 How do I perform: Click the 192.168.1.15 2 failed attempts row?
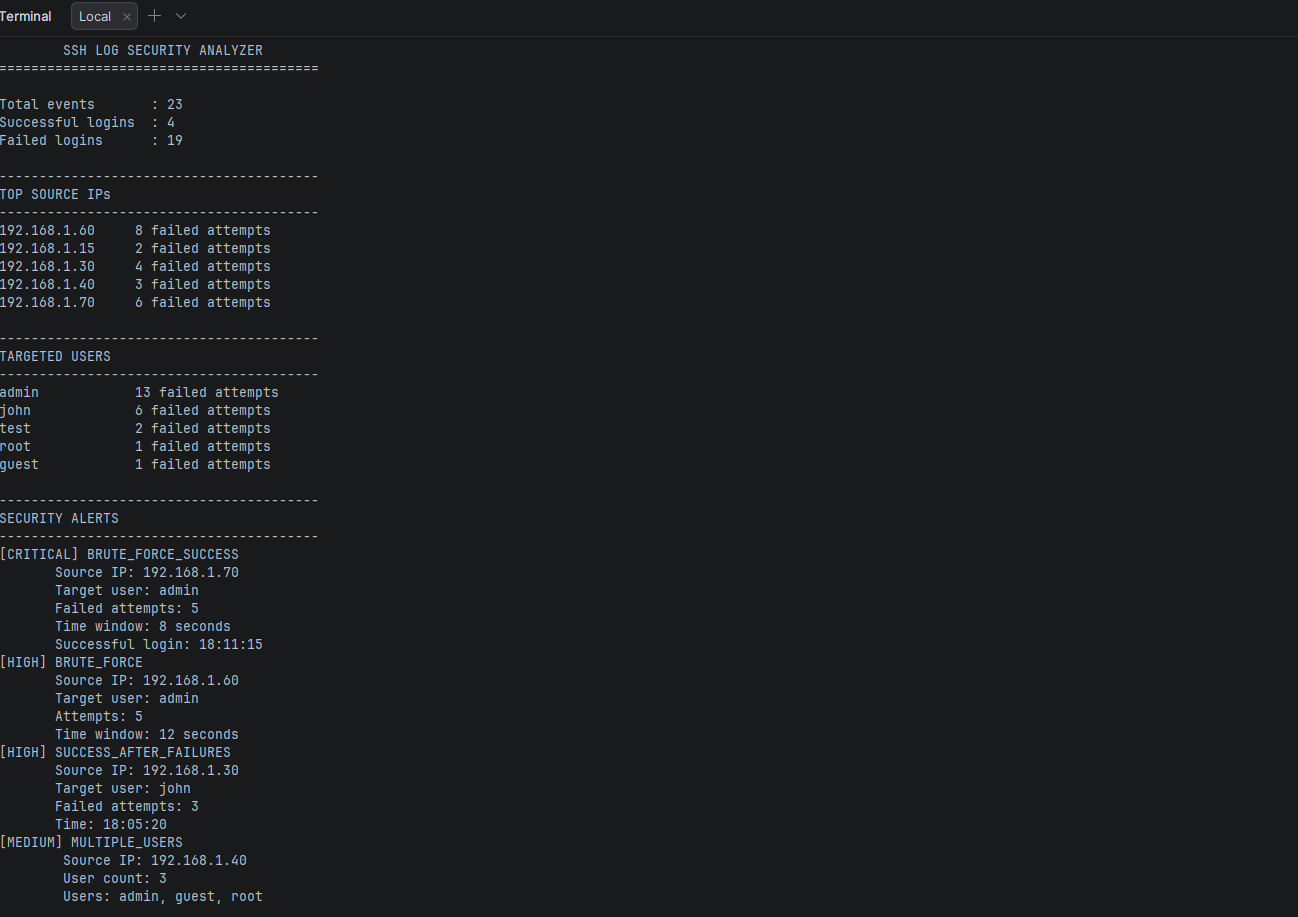135,248
